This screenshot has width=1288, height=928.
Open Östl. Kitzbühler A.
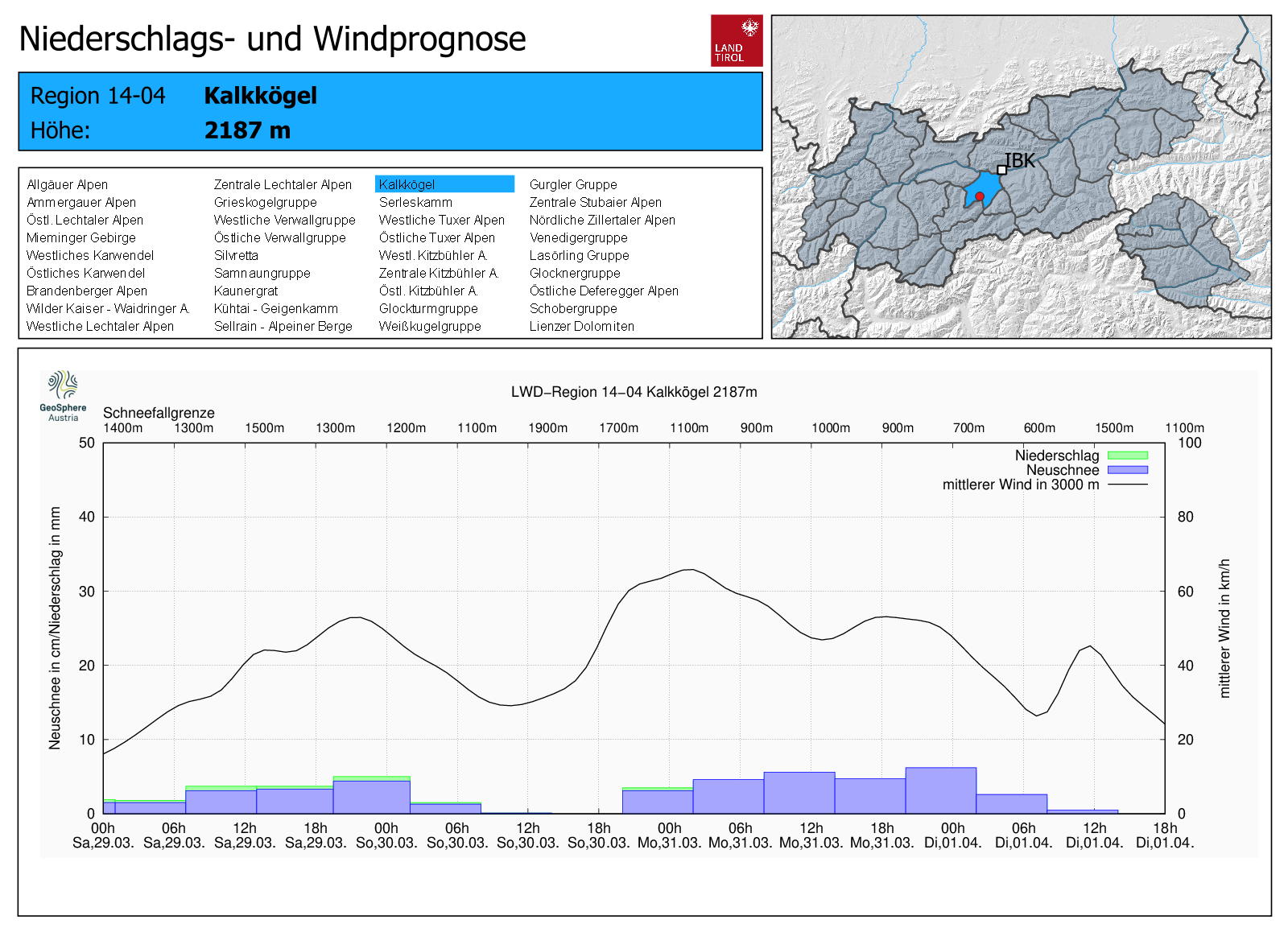click(x=428, y=291)
